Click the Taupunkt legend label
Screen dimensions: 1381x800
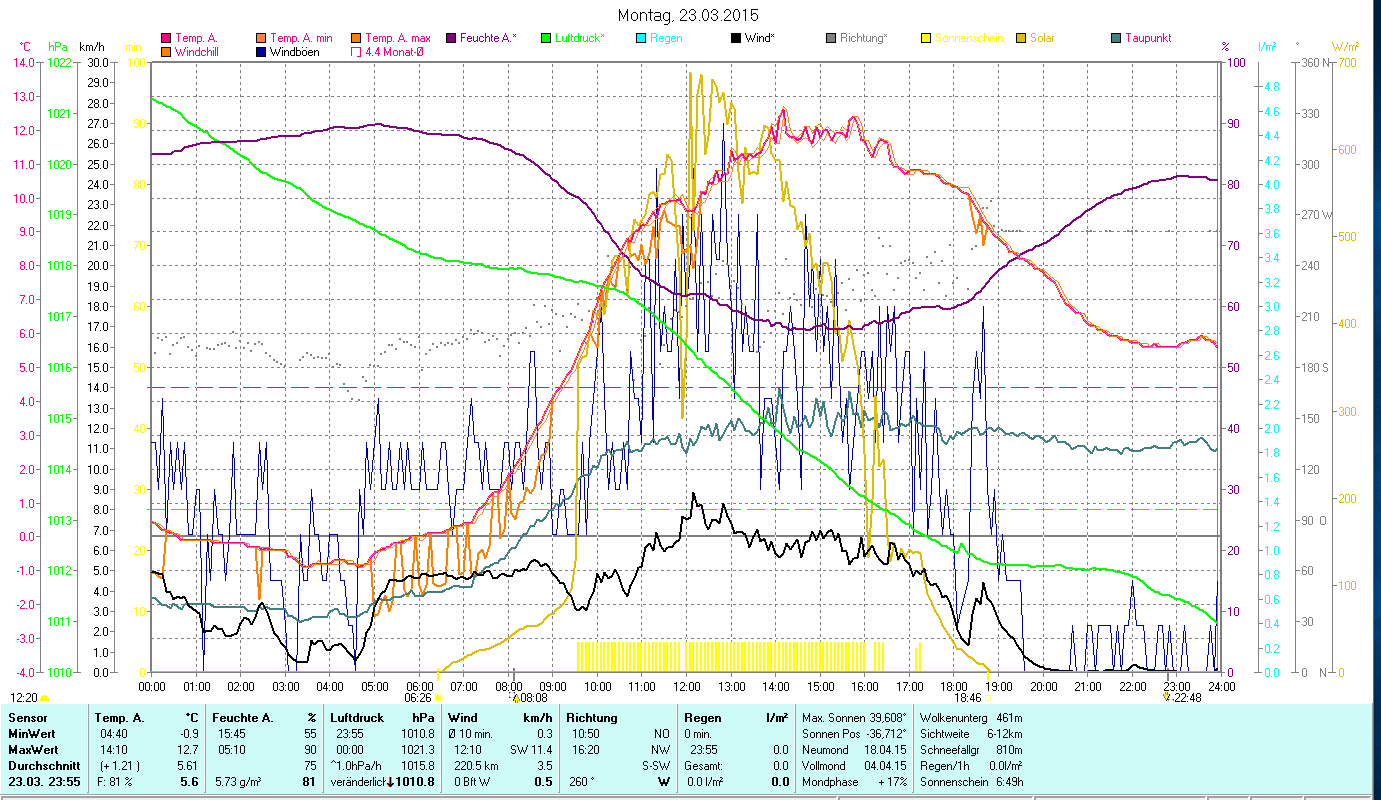tap(1148, 38)
